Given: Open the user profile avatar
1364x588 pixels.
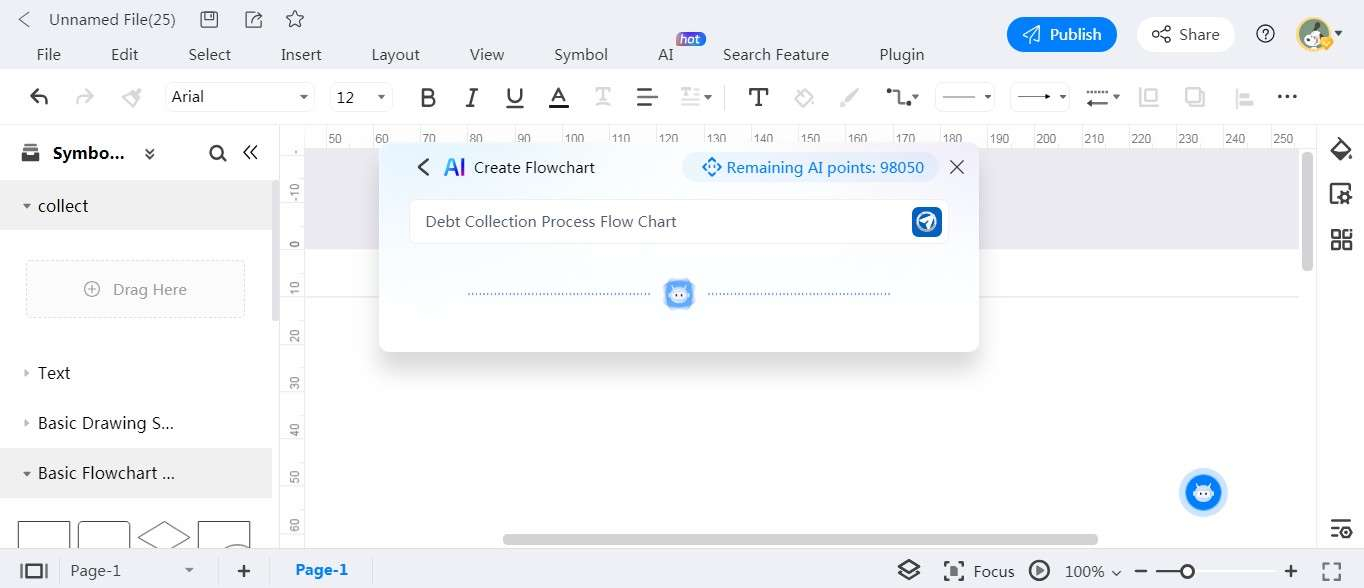Looking at the screenshot, I should [1316, 34].
